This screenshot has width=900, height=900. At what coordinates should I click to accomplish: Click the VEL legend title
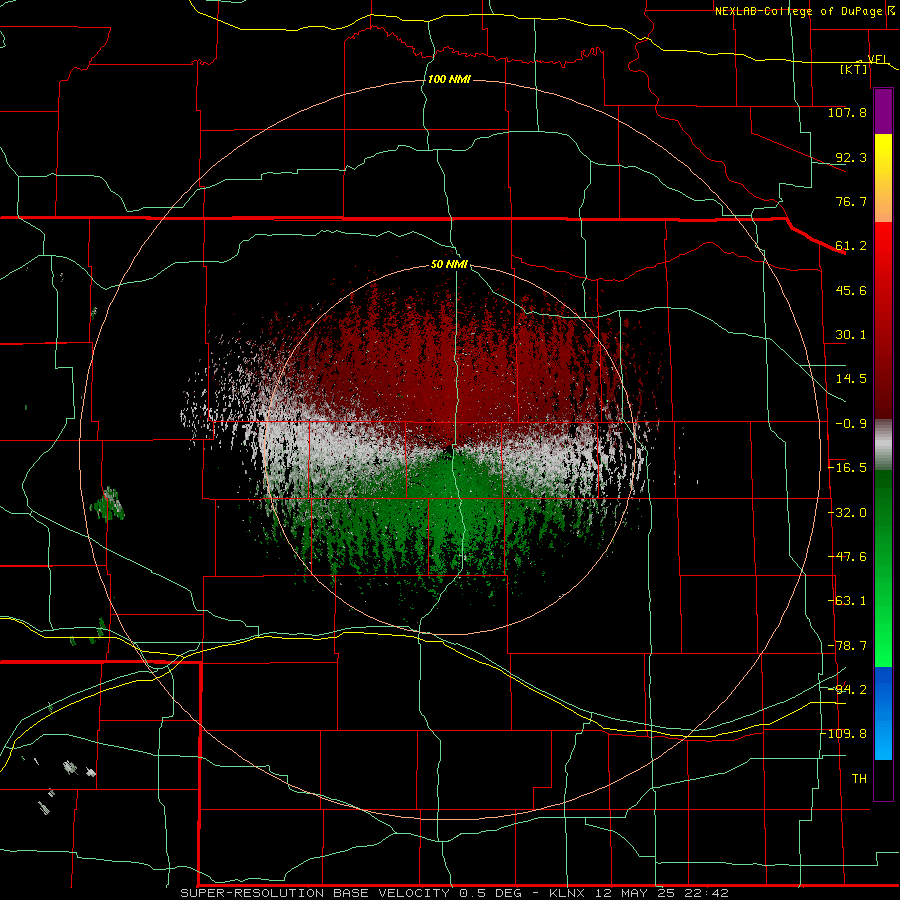(x=878, y=59)
